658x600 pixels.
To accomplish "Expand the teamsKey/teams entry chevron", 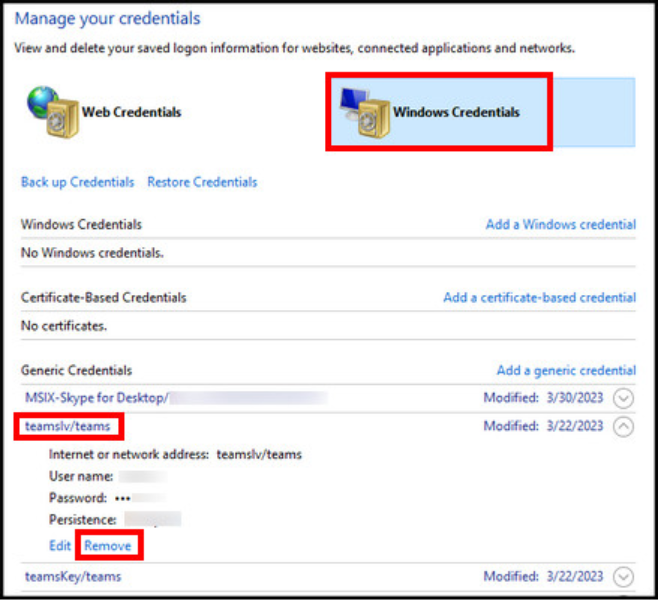I will 623,577.
